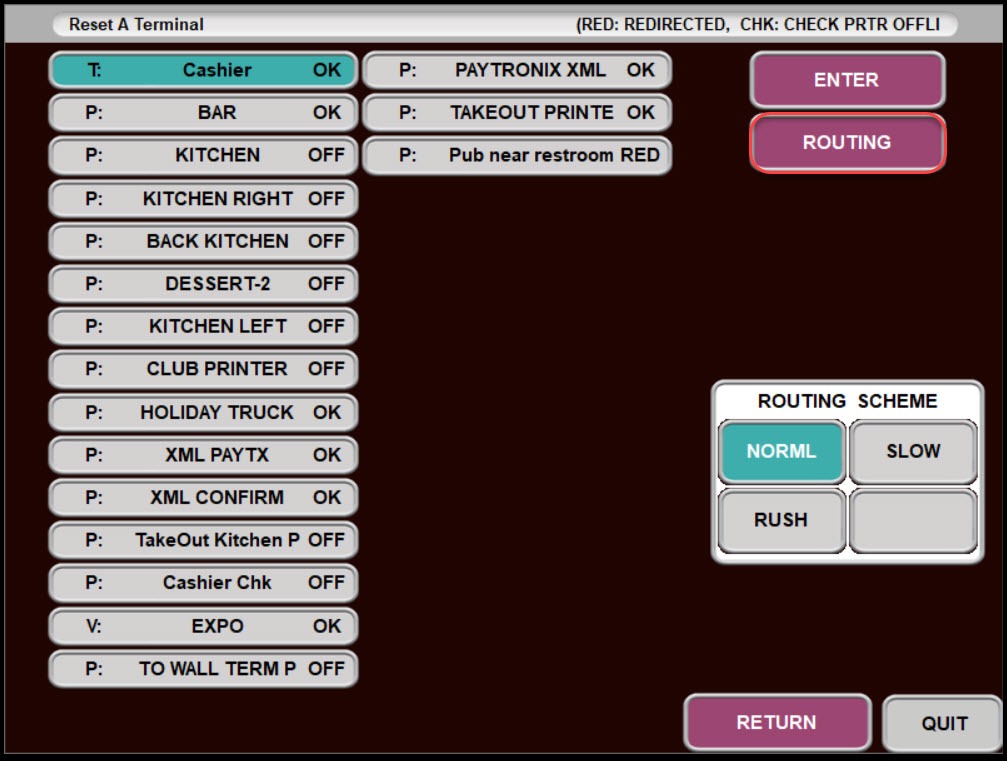Image resolution: width=1007 pixels, height=761 pixels.
Task: Switch routing scheme to NORML
Action: (781, 451)
